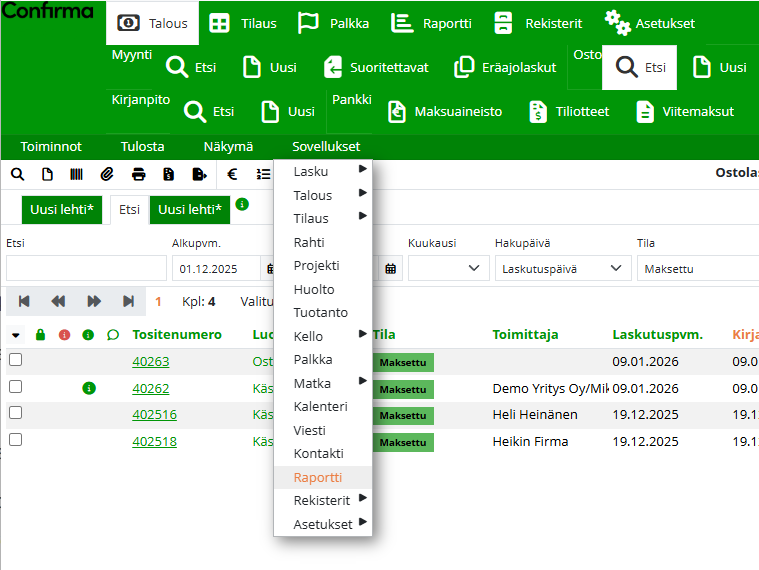Sort by Toimittaja column header
759x570 pixels.
pos(525,334)
